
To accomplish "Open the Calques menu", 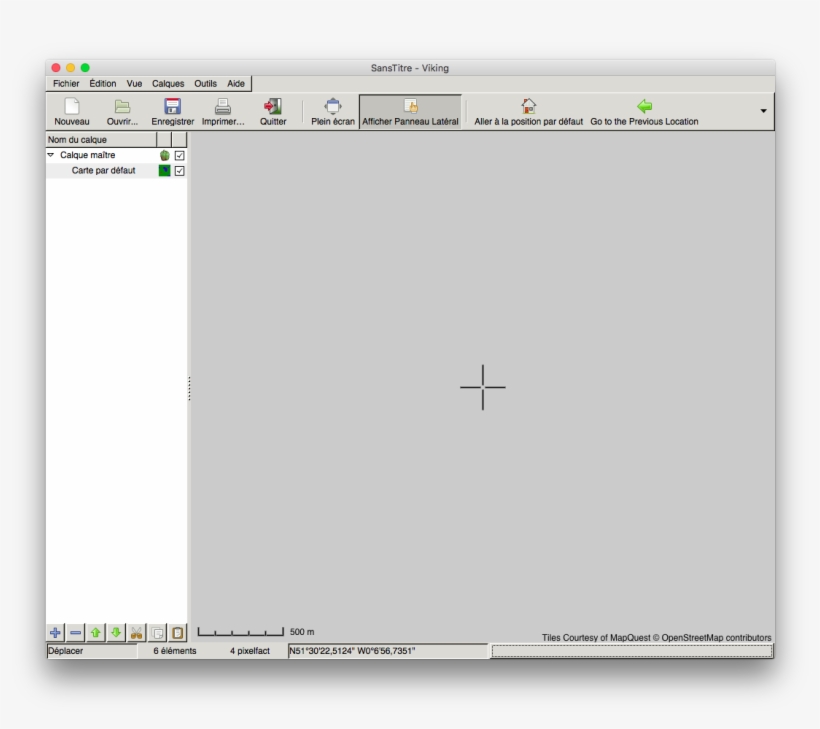I will click(168, 84).
